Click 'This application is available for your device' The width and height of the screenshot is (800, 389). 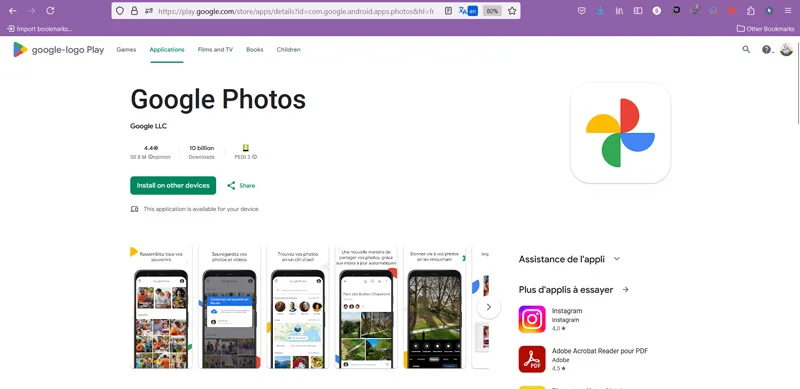[x=201, y=209]
